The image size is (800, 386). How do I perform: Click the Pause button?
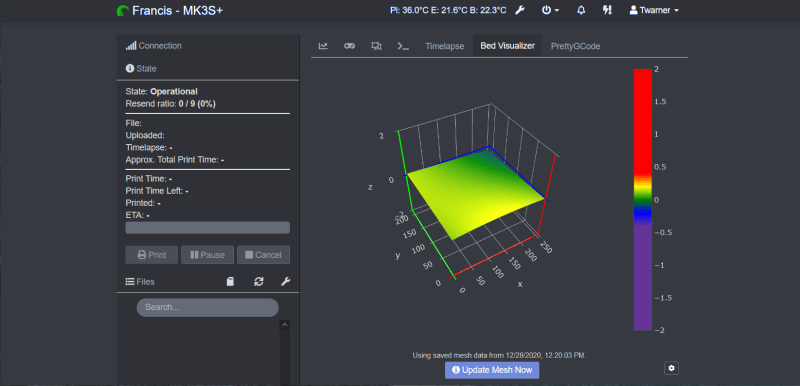(x=207, y=255)
